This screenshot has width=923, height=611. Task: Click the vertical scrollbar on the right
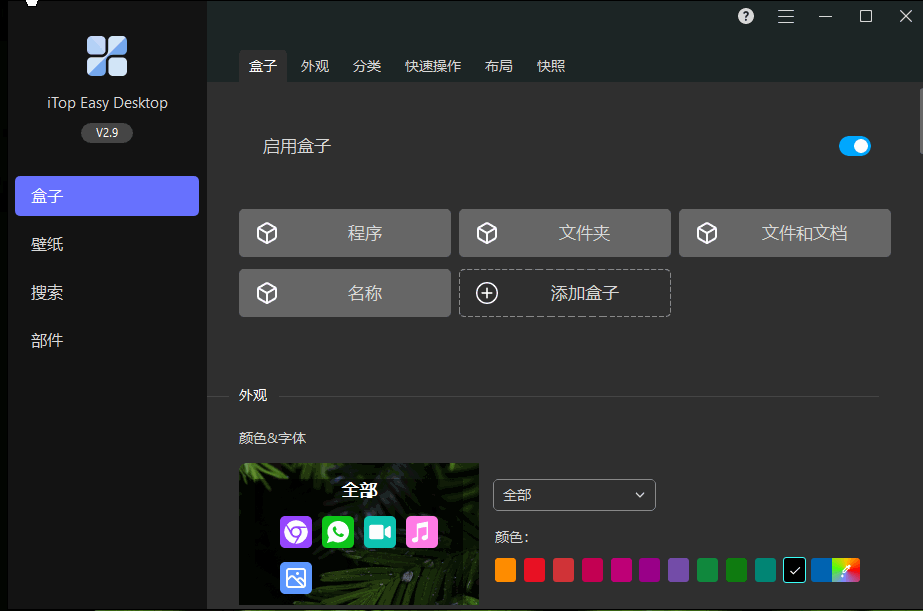pos(919,120)
